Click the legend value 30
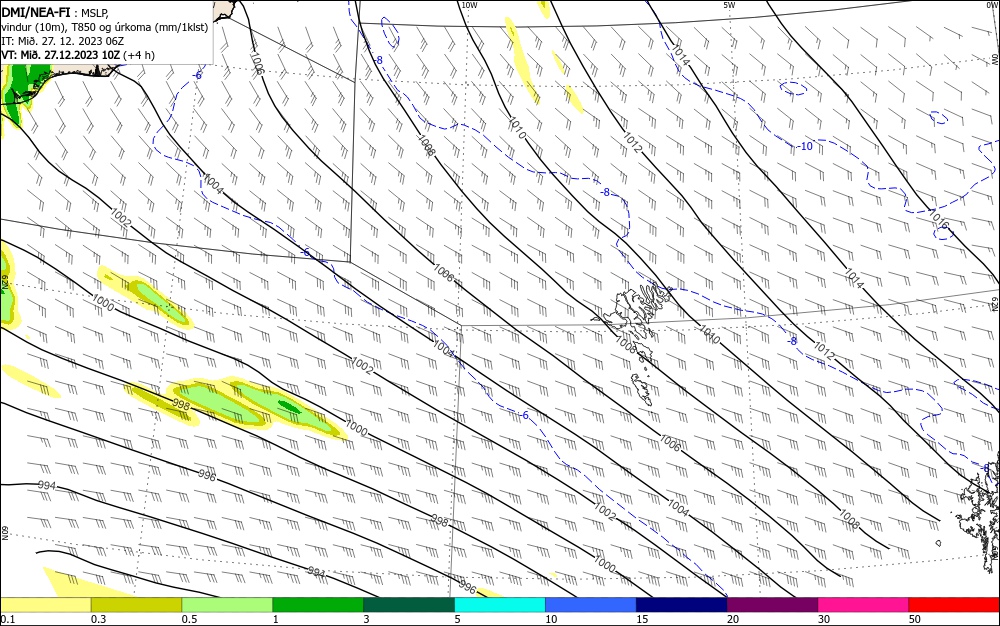Screen dimensions: 1000x626 point(824,619)
